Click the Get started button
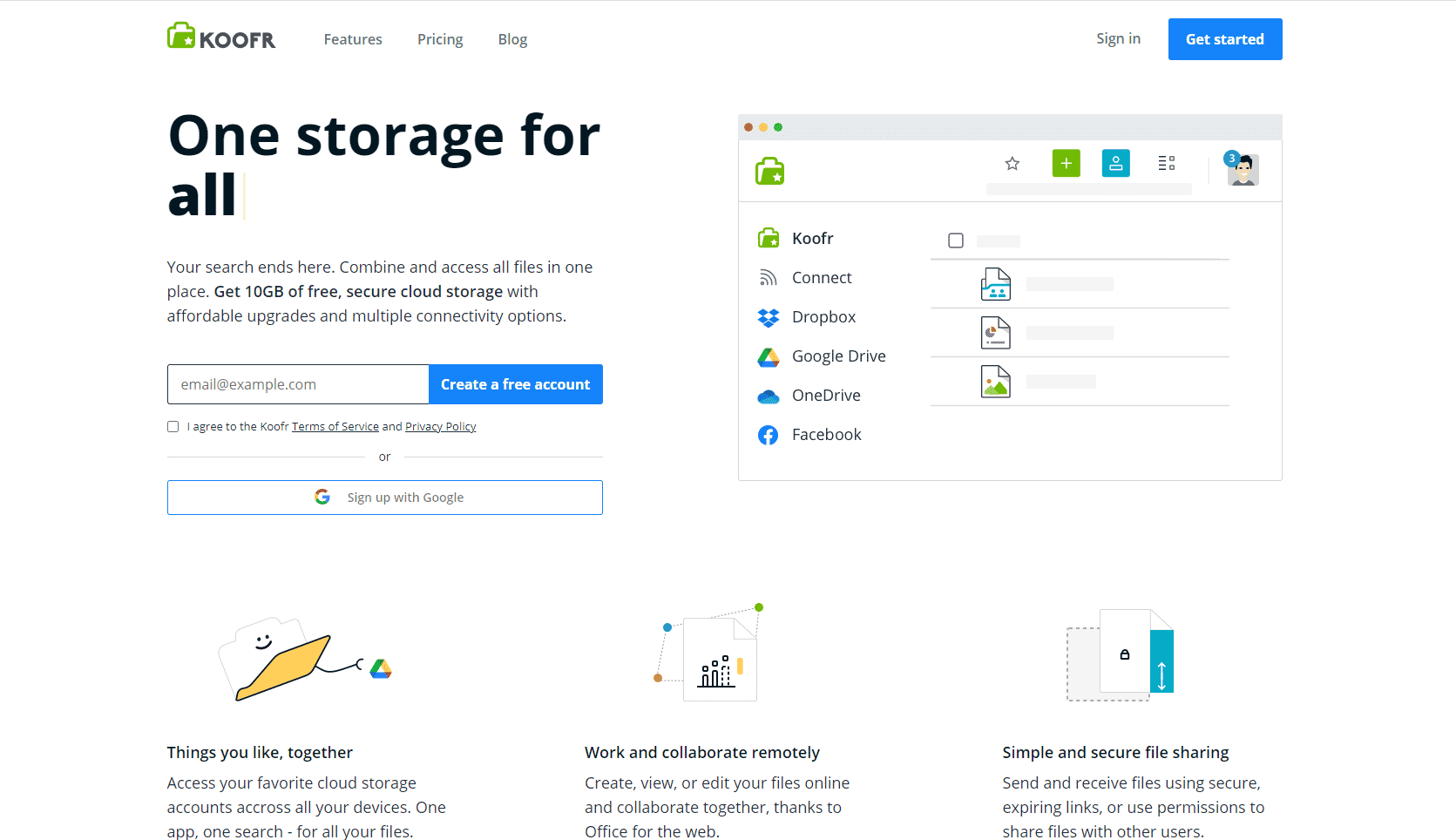Viewport: 1456px width, 840px height. pos(1225,39)
